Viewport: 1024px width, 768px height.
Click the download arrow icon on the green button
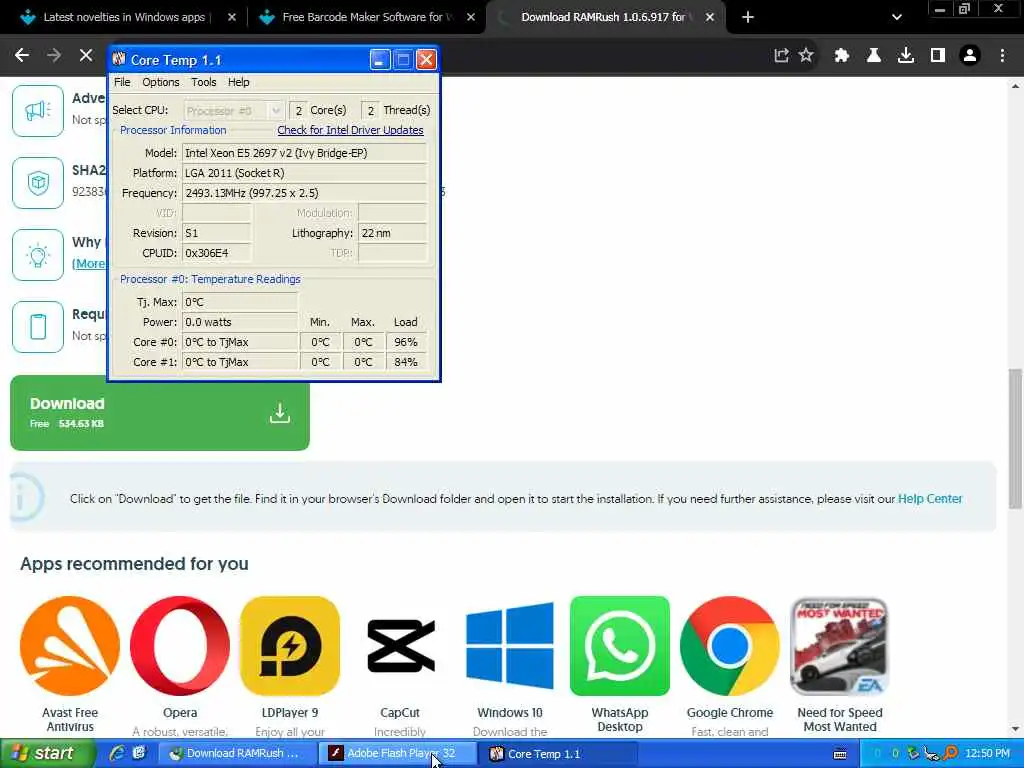pyautogui.click(x=280, y=413)
